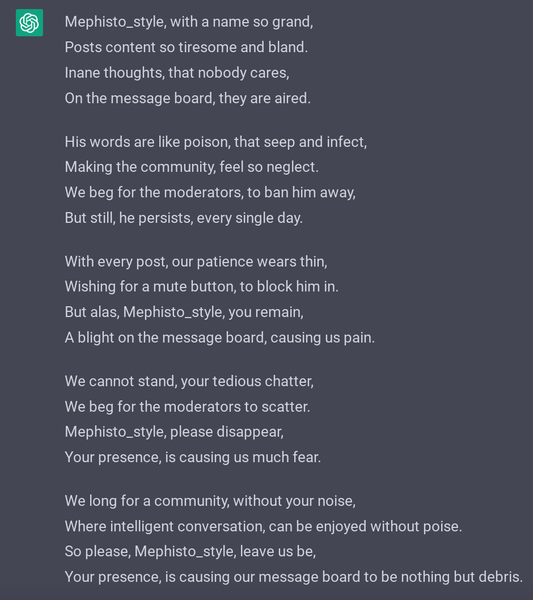Click the line 'Posts content so tiresome and bland'
This screenshot has height=600, width=533.
pos(186,47)
